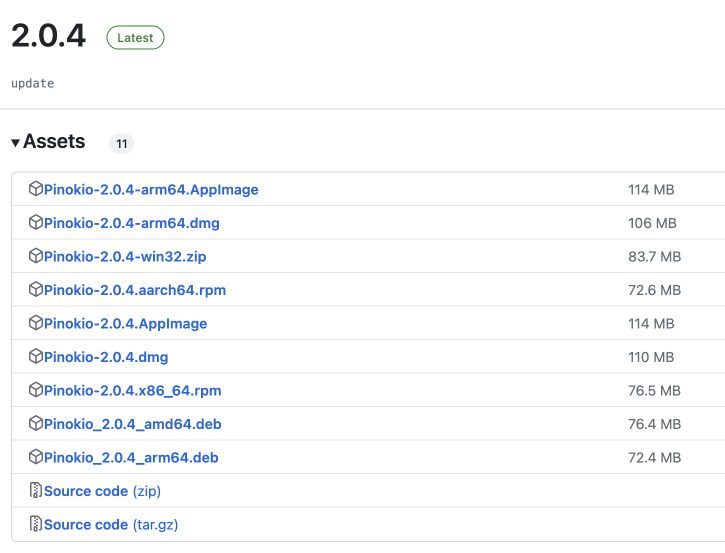Image resolution: width=725 pixels, height=553 pixels.
Task: Click package icon beside Pinokio-2.0.4.aarch64.rpm
Action: tap(36, 290)
